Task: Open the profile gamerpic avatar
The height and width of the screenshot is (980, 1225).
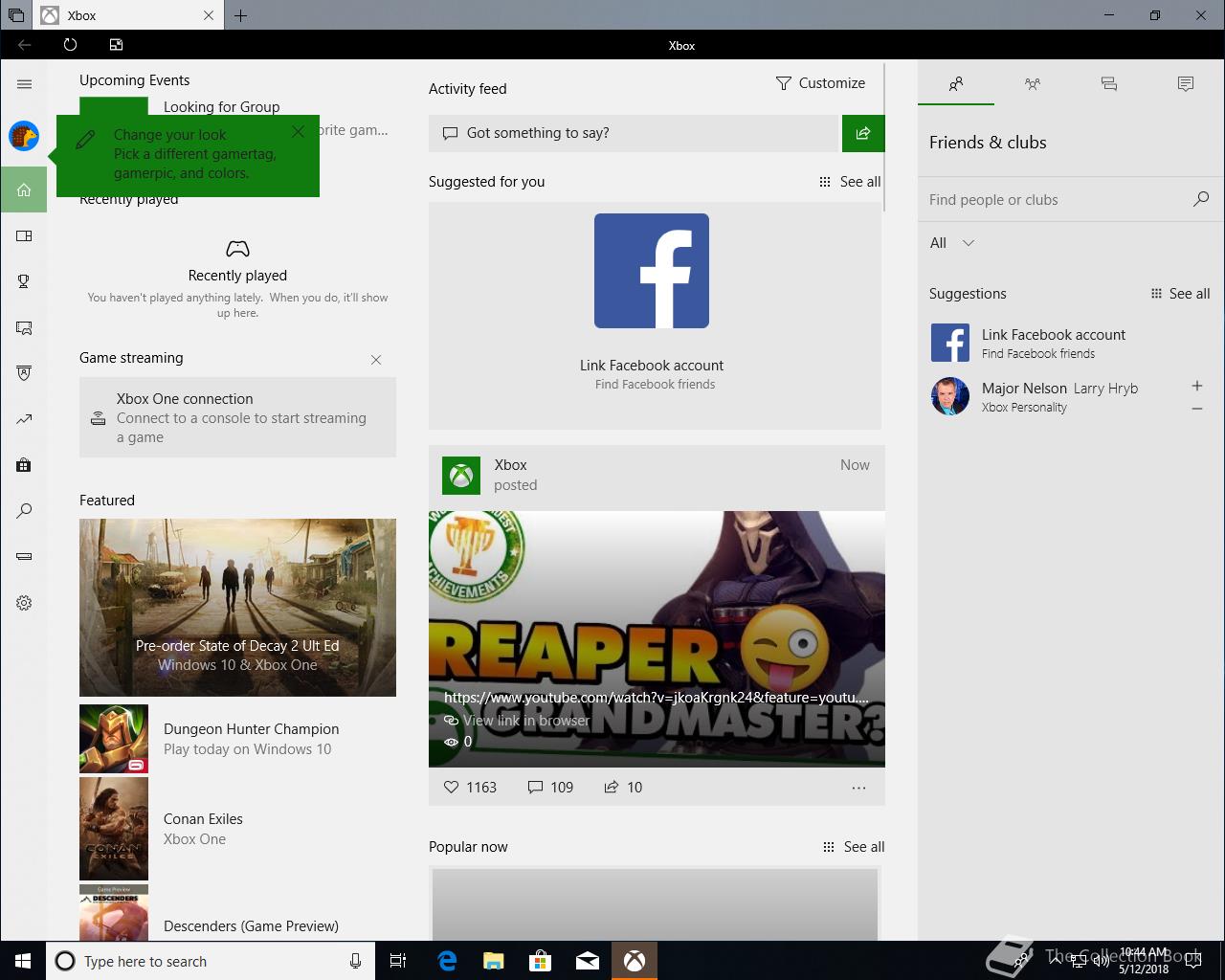Action: click(24, 136)
